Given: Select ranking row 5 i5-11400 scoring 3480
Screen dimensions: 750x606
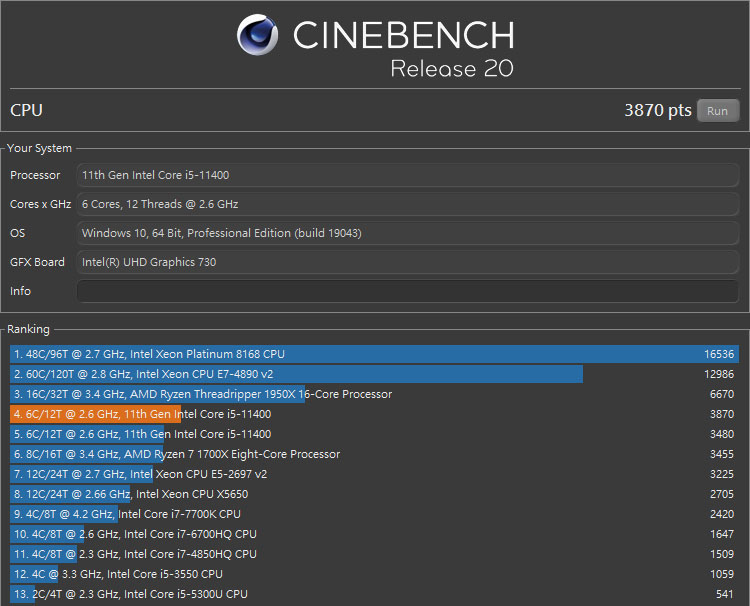Looking at the screenshot, I should pyautogui.click(x=375, y=434).
